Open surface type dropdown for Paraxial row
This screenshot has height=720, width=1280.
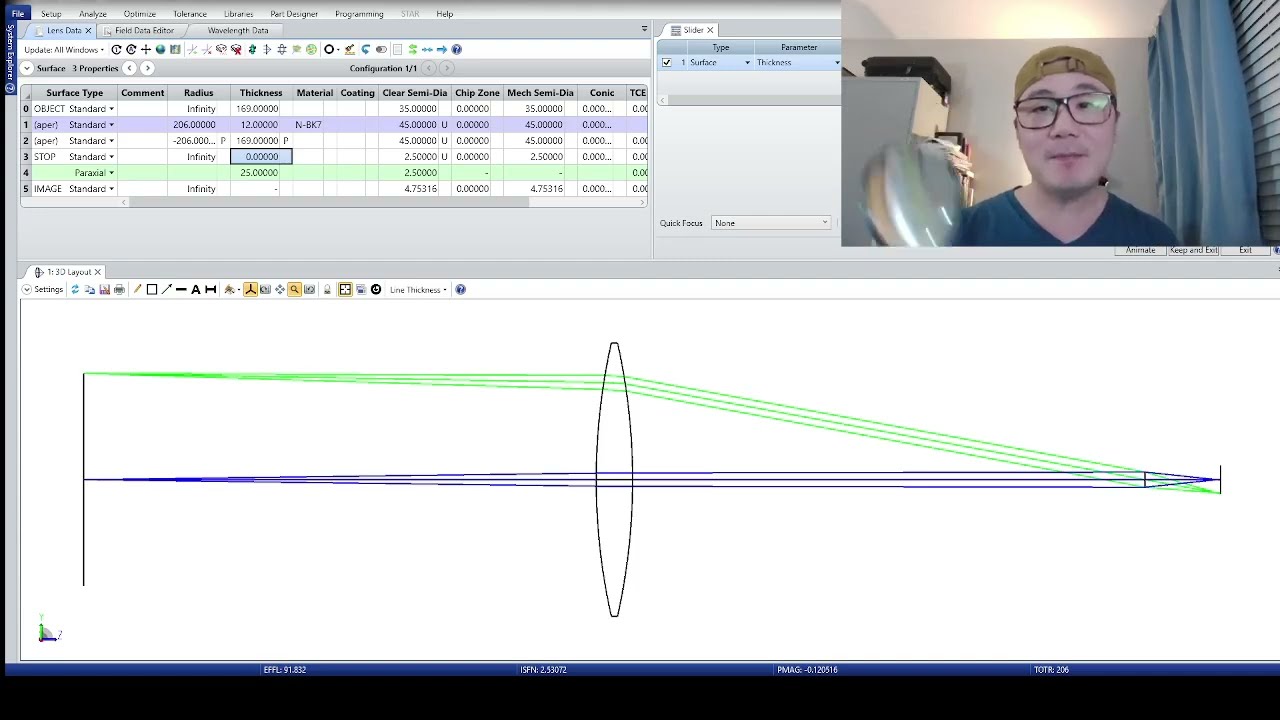click(111, 172)
